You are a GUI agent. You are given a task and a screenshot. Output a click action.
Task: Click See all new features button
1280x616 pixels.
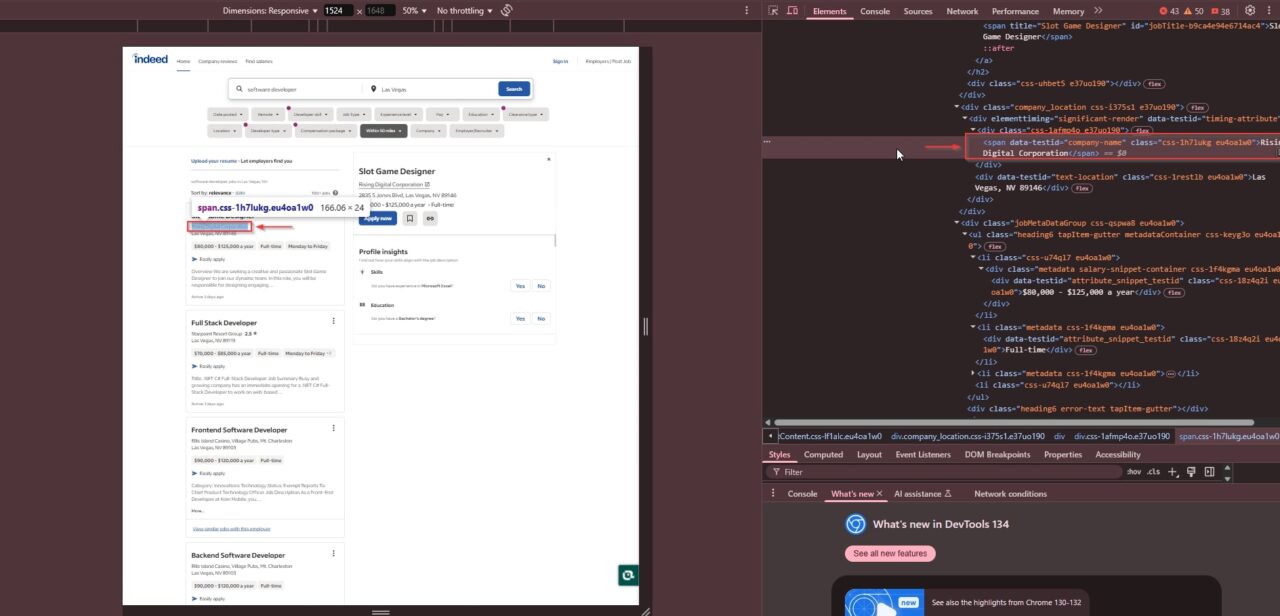point(890,553)
